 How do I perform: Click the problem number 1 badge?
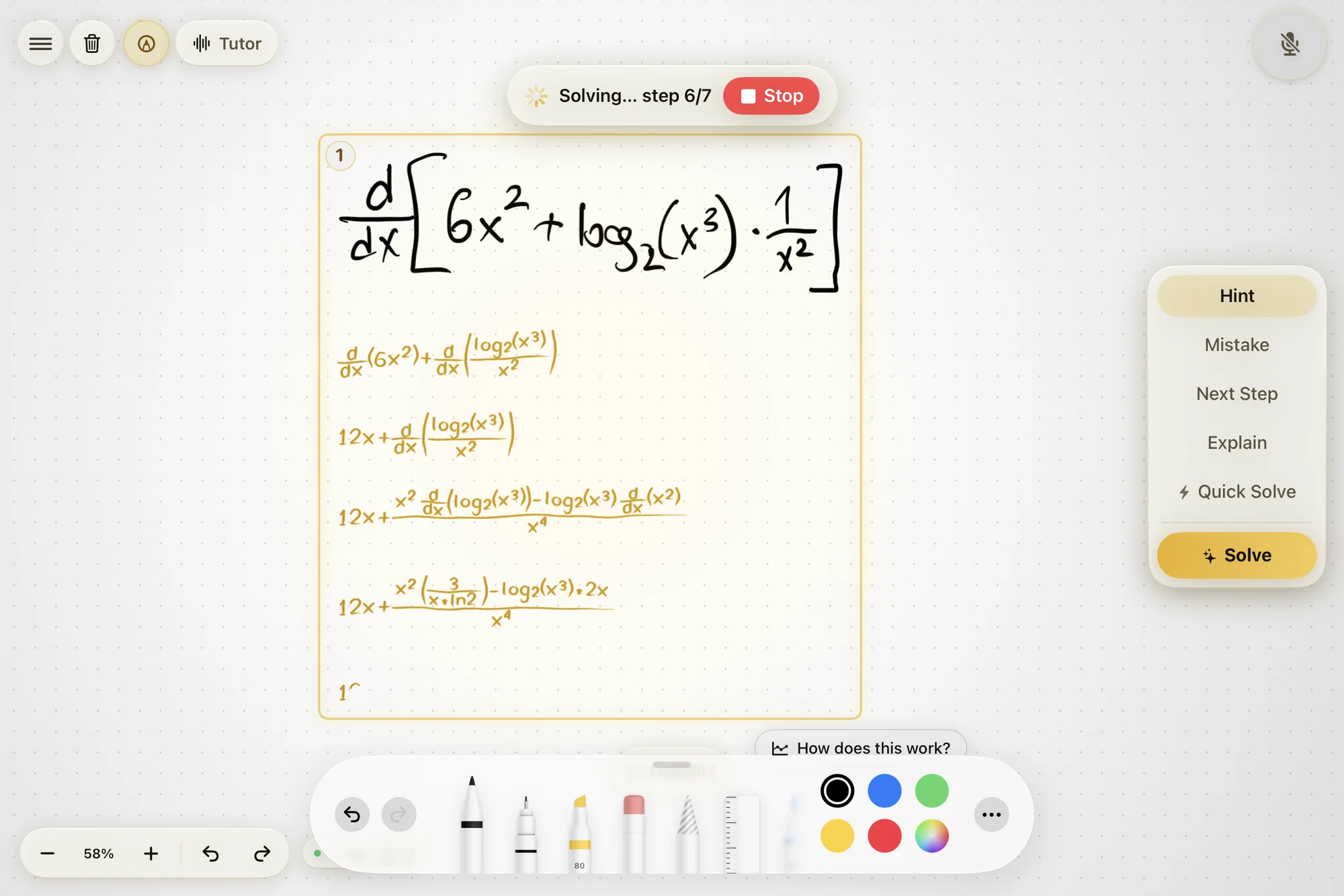pyautogui.click(x=340, y=156)
